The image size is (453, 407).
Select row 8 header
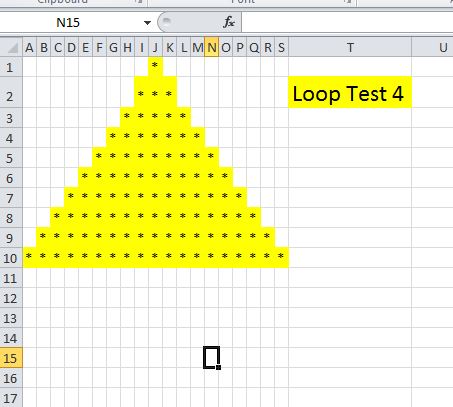coord(11,218)
